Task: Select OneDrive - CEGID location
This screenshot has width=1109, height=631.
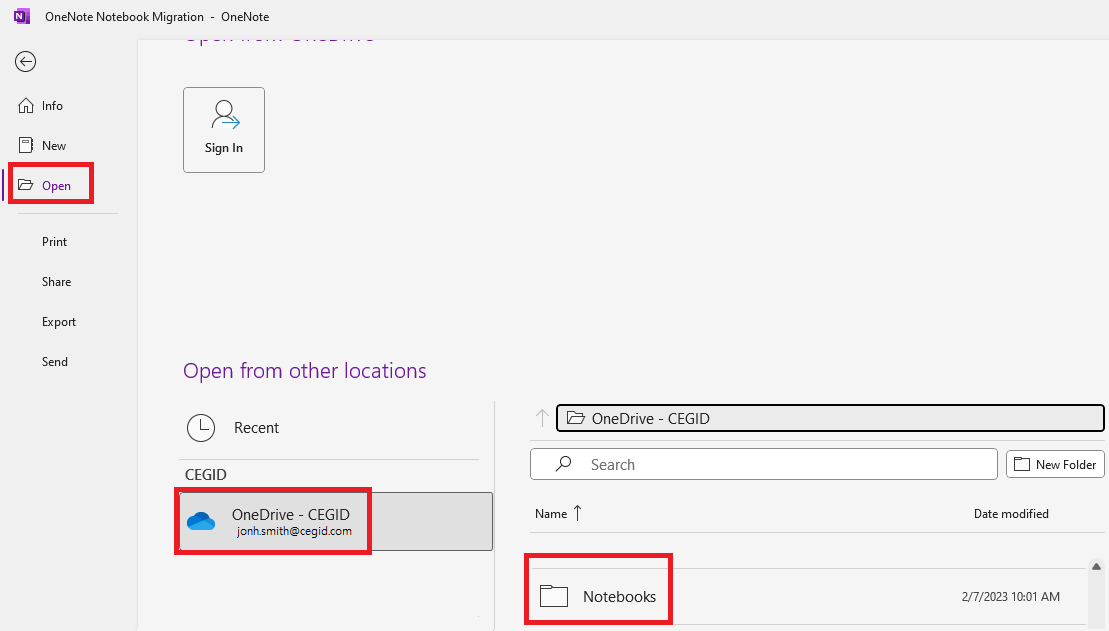Action: (x=336, y=521)
